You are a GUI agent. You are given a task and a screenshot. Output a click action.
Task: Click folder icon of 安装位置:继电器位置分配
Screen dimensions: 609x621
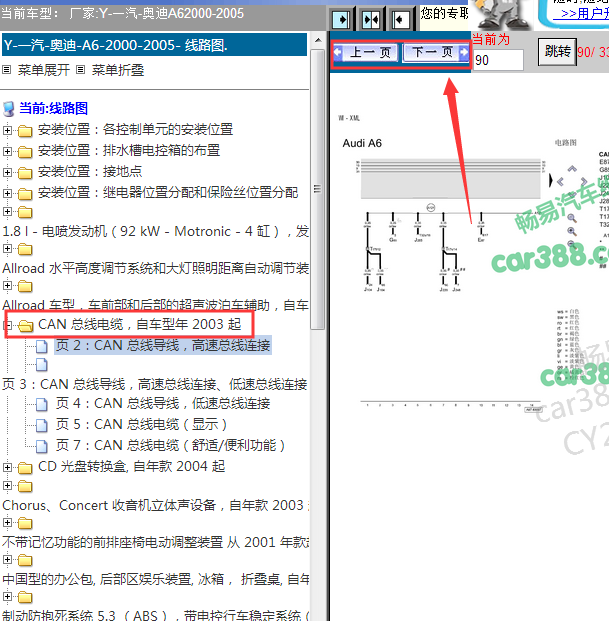tap(25, 193)
